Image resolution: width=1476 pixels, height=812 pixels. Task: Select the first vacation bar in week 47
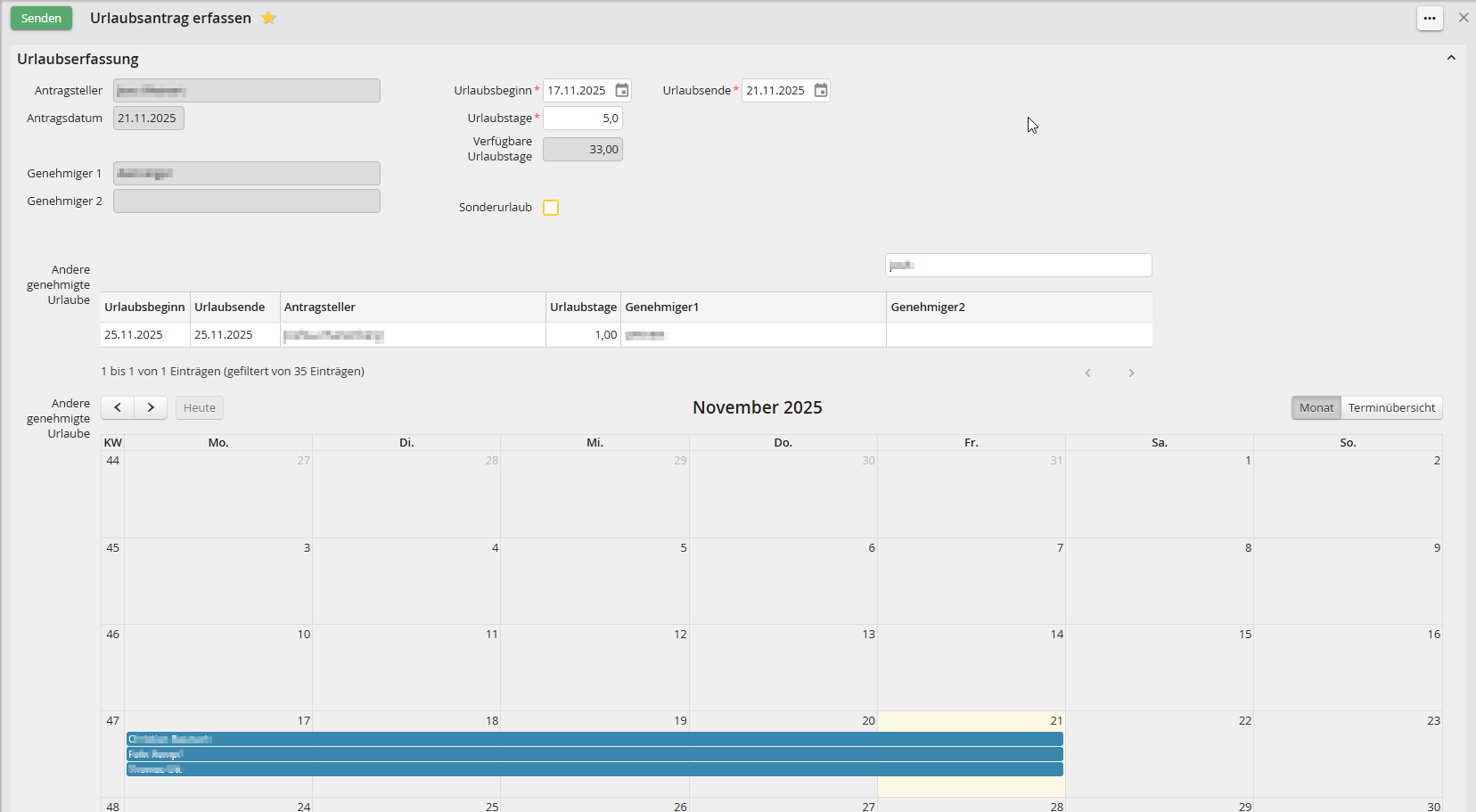[594, 739]
